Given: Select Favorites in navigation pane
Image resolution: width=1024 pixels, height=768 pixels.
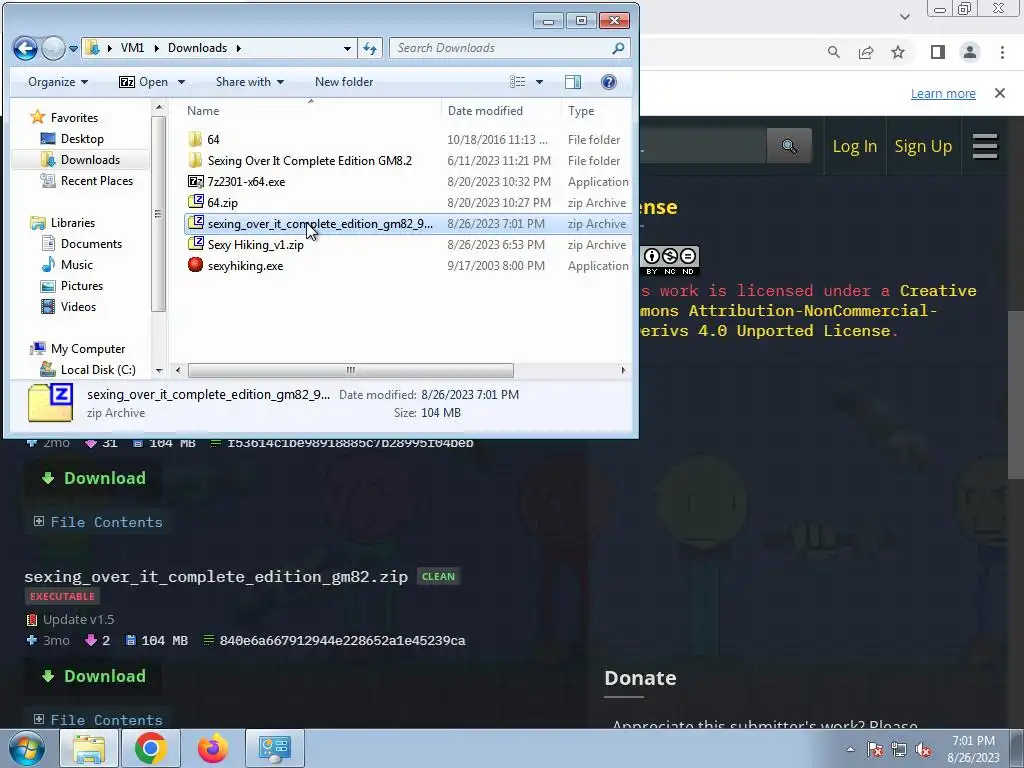Looking at the screenshot, I should point(74,118).
